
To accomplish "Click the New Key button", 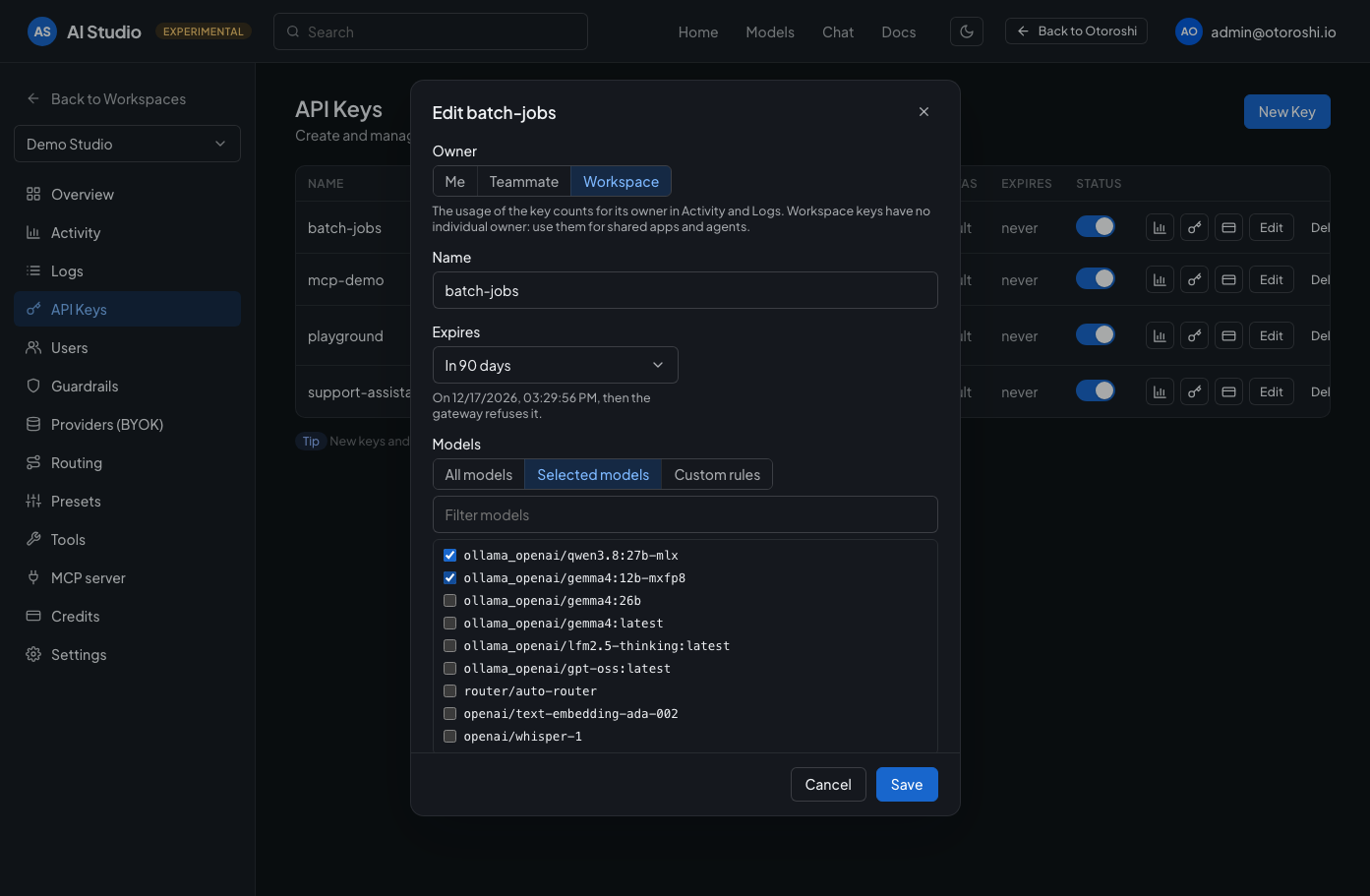I will pyautogui.click(x=1286, y=111).
